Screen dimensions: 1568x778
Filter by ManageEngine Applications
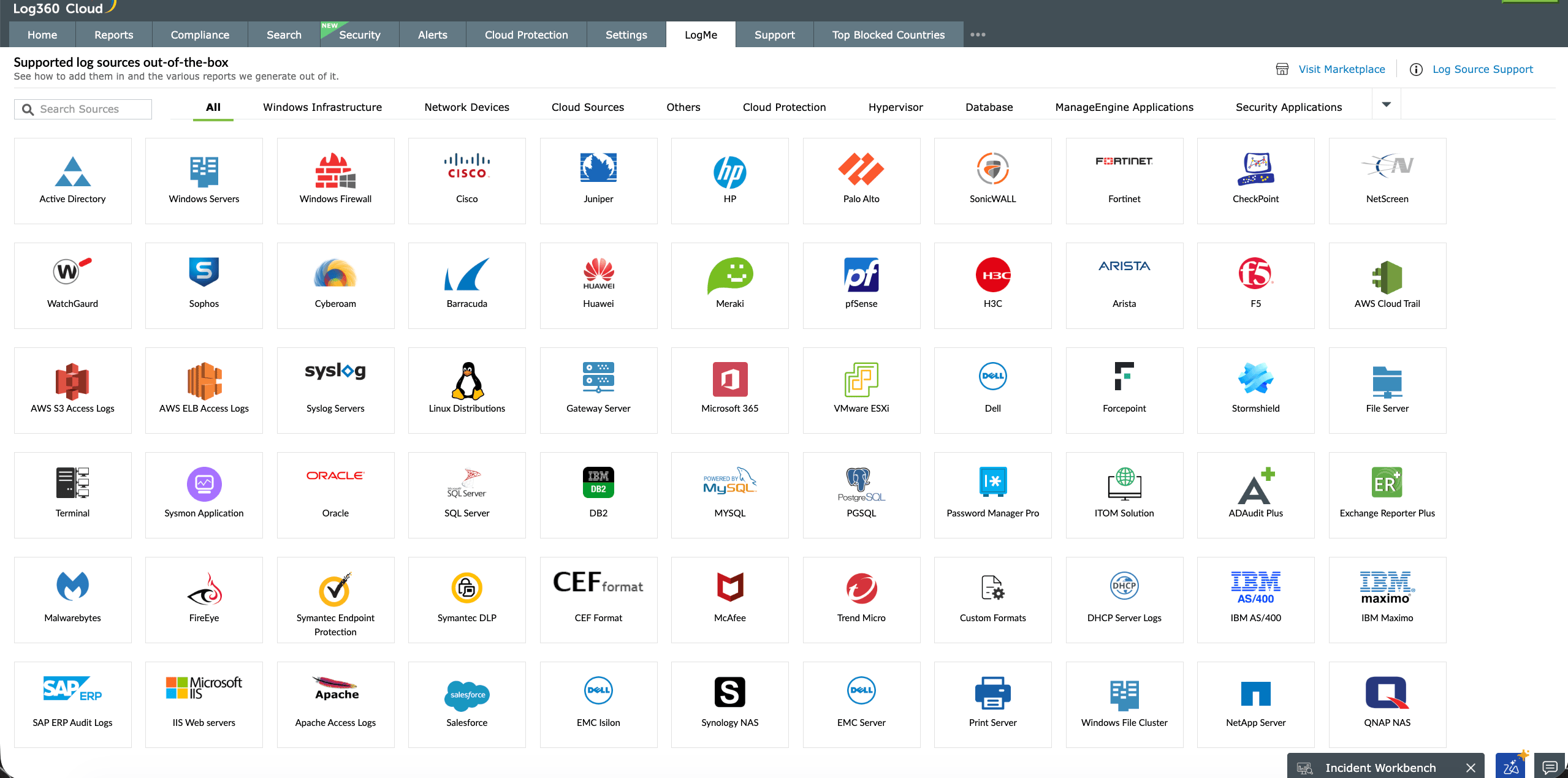pos(1124,107)
